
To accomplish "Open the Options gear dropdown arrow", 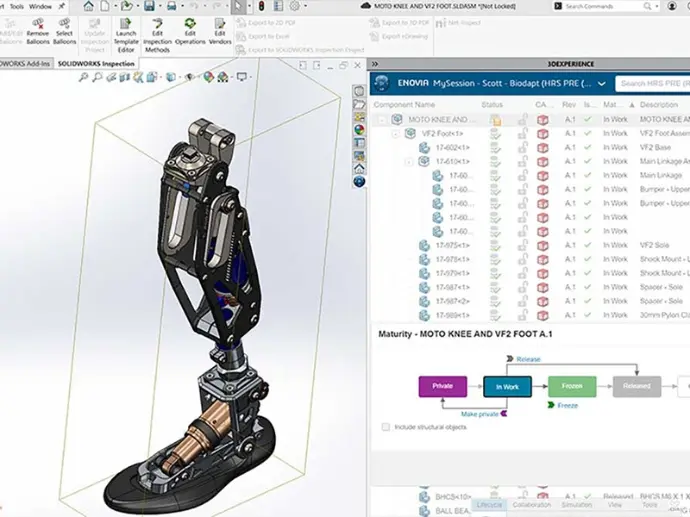I will pyautogui.click(x=305, y=7).
